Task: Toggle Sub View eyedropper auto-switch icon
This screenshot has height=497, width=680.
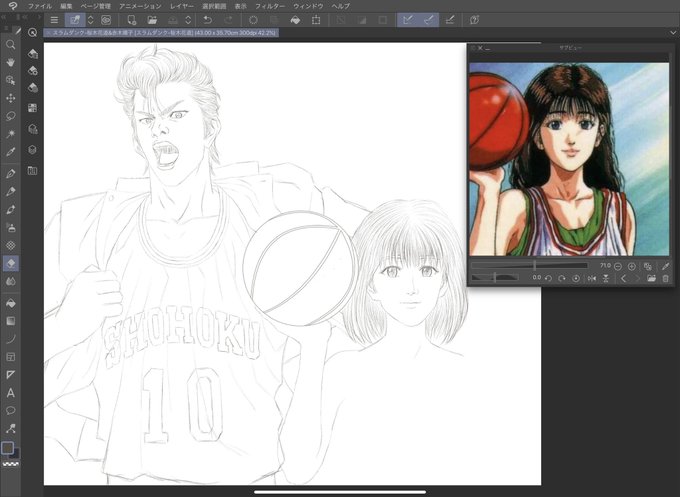Action: (x=666, y=266)
